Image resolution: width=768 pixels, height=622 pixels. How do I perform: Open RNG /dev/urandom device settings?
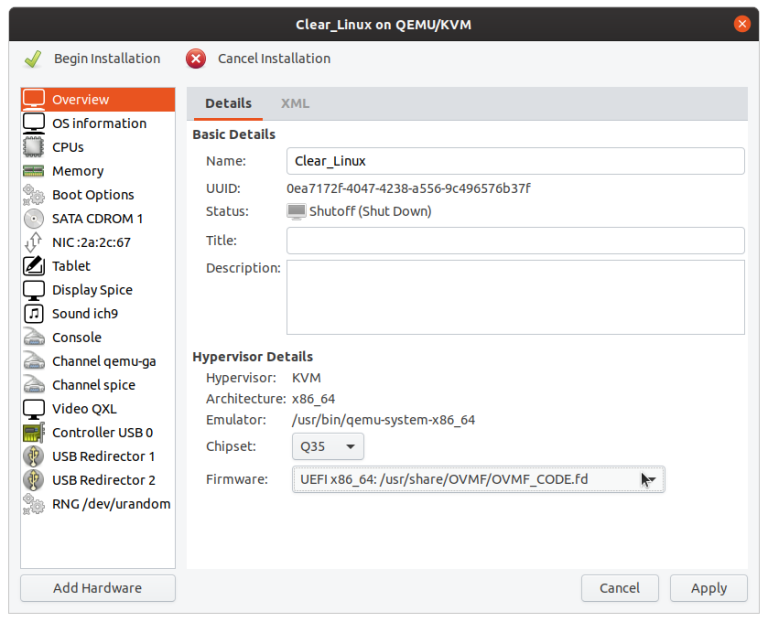(x=111, y=504)
